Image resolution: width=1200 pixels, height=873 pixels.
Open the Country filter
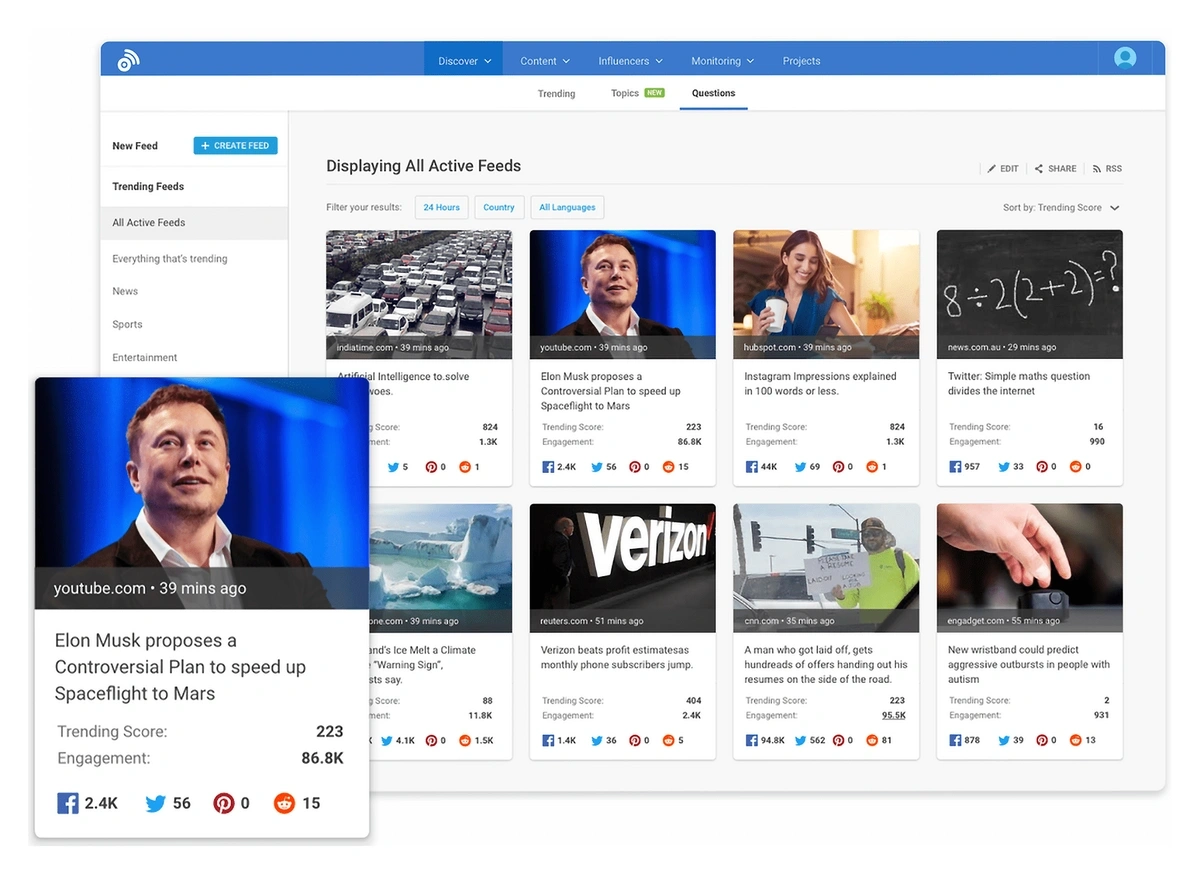click(x=498, y=208)
